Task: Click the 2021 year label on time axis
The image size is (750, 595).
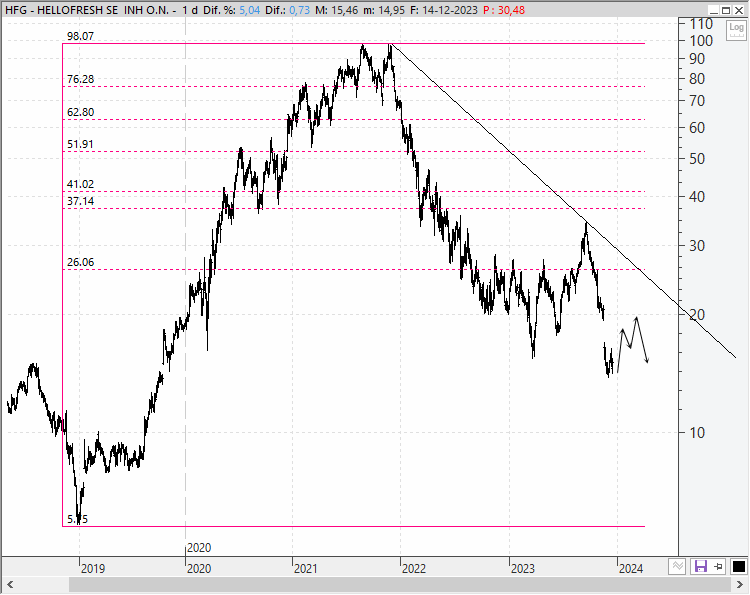Action: (x=305, y=569)
